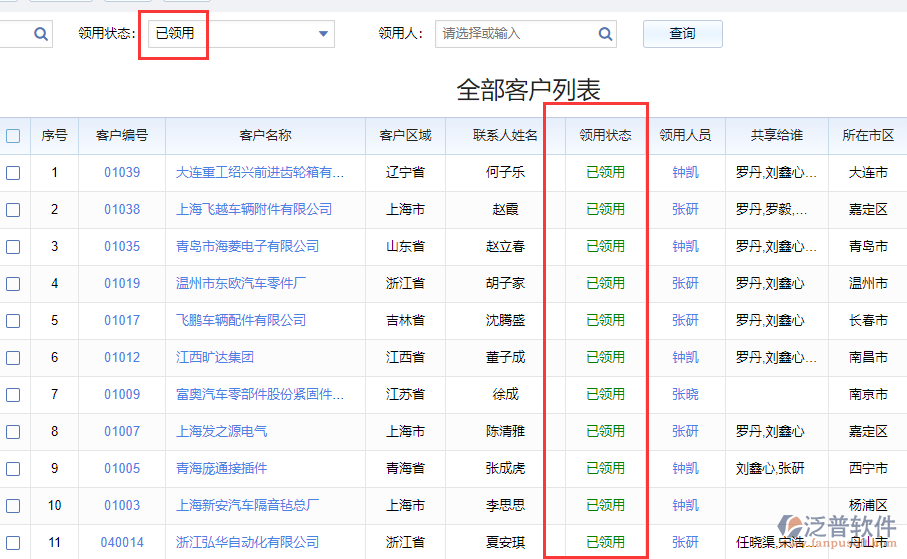907x559 pixels.
Task: Check the checkbox for row 3 (01035)
Action: (x=13, y=247)
